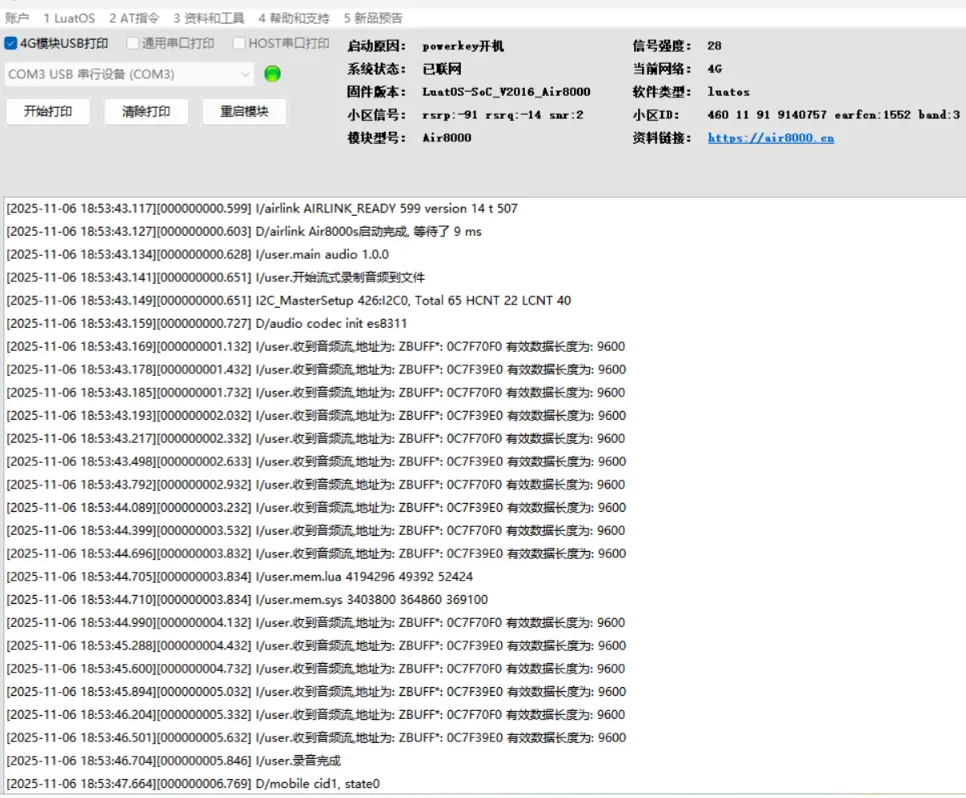This screenshot has width=966, height=798.
Task: Select the log line timestamped 18:53:45.600
Action: pos(316,669)
